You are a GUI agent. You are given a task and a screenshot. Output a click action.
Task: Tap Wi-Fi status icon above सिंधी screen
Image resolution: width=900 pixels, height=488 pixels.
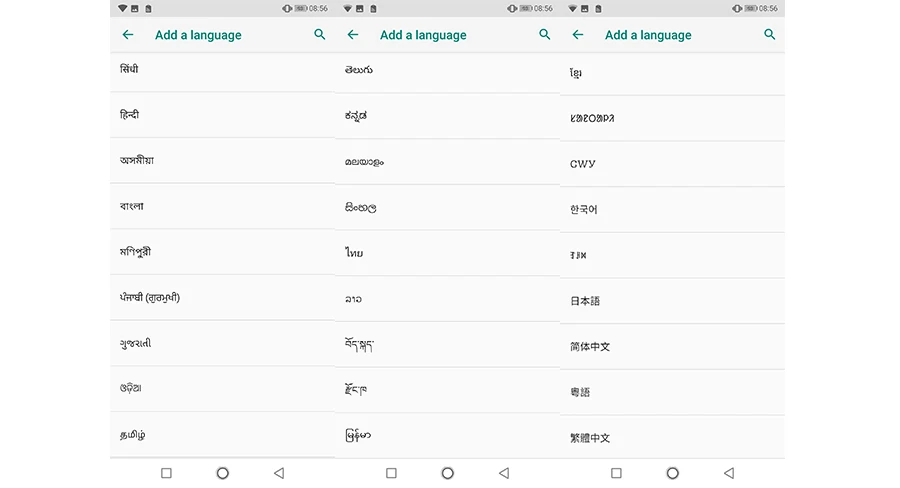point(122,9)
